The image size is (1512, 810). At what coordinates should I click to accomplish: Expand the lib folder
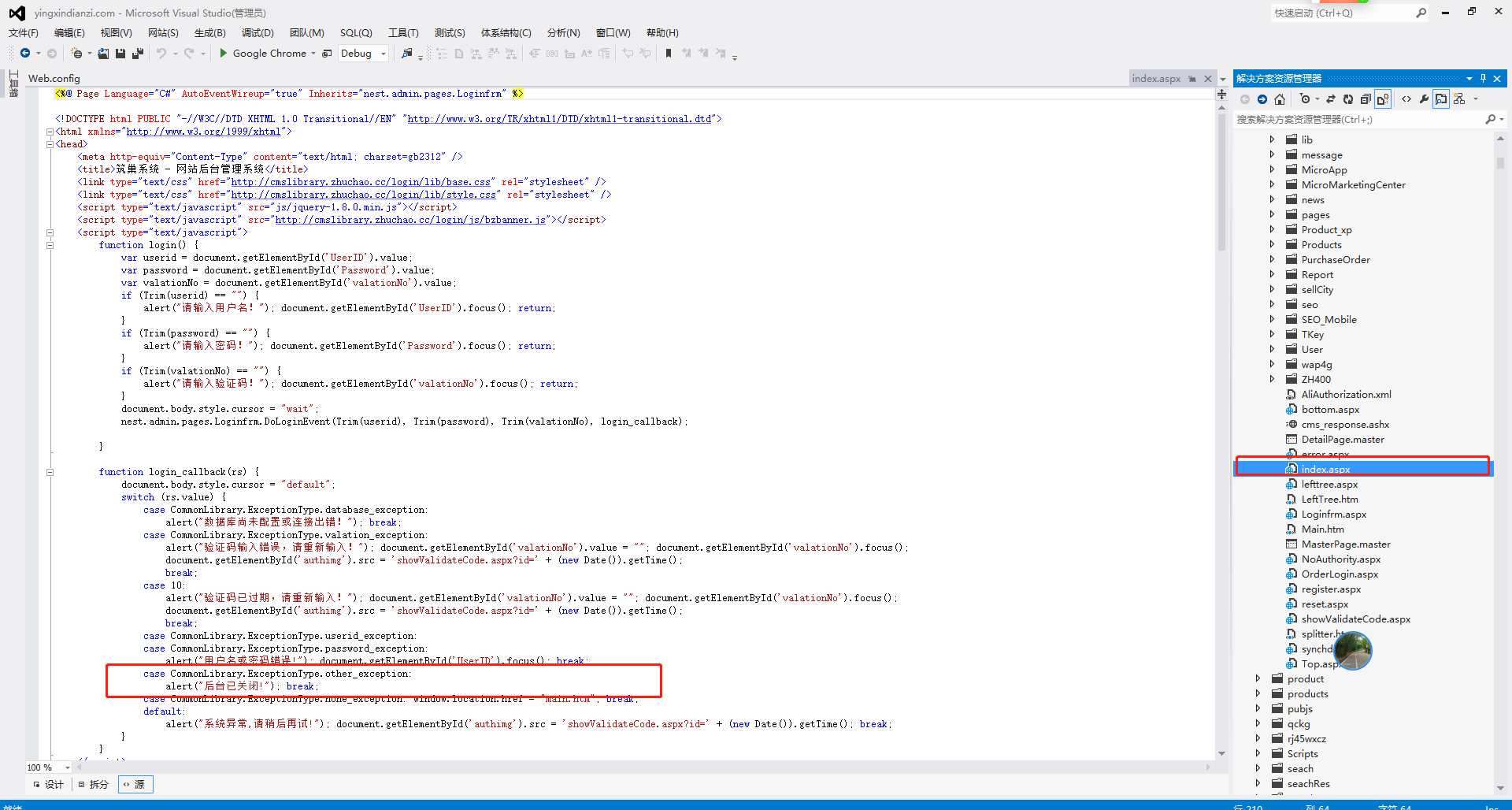point(1272,139)
